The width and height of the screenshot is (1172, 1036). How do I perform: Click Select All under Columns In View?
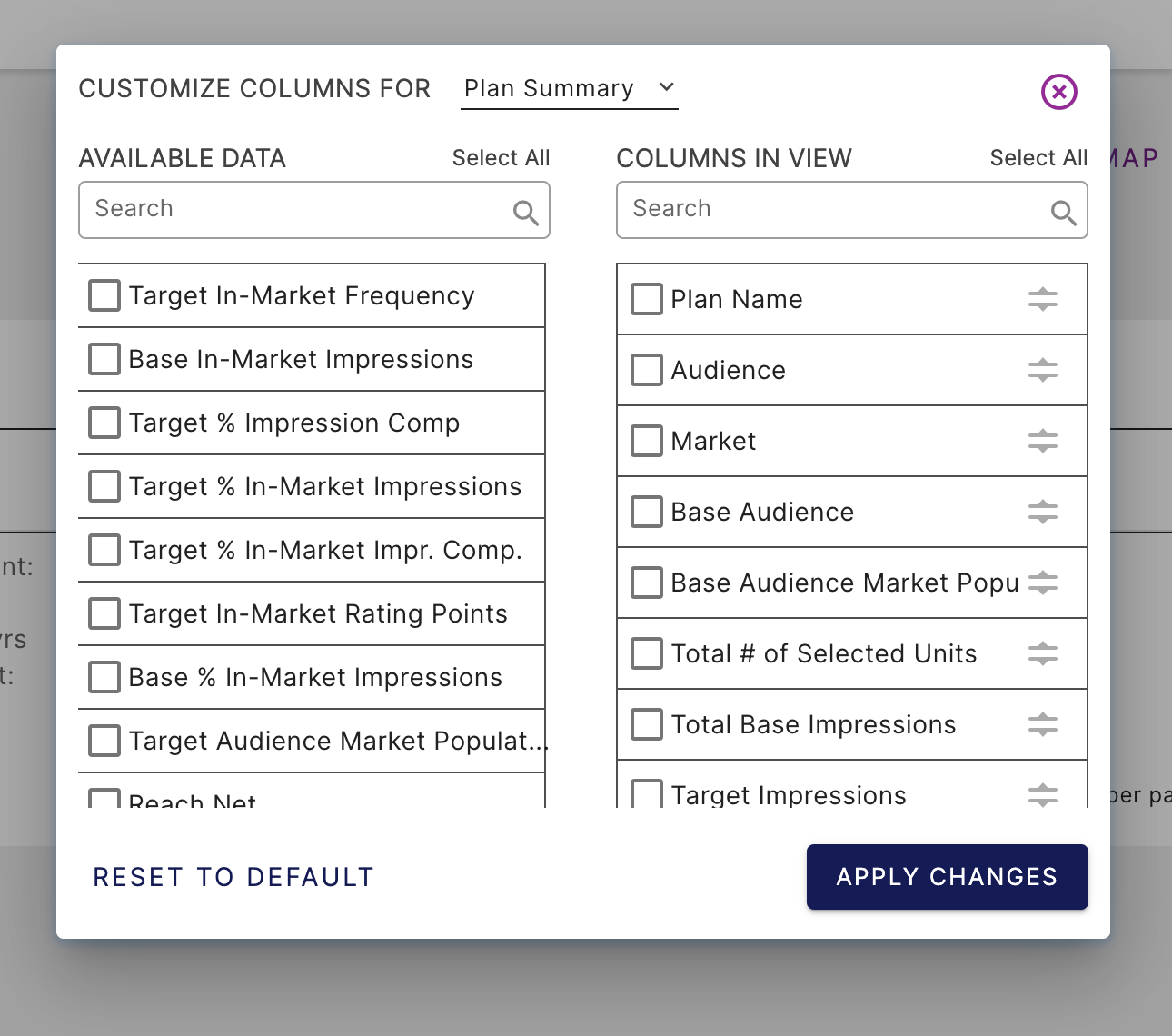click(x=1039, y=158)
